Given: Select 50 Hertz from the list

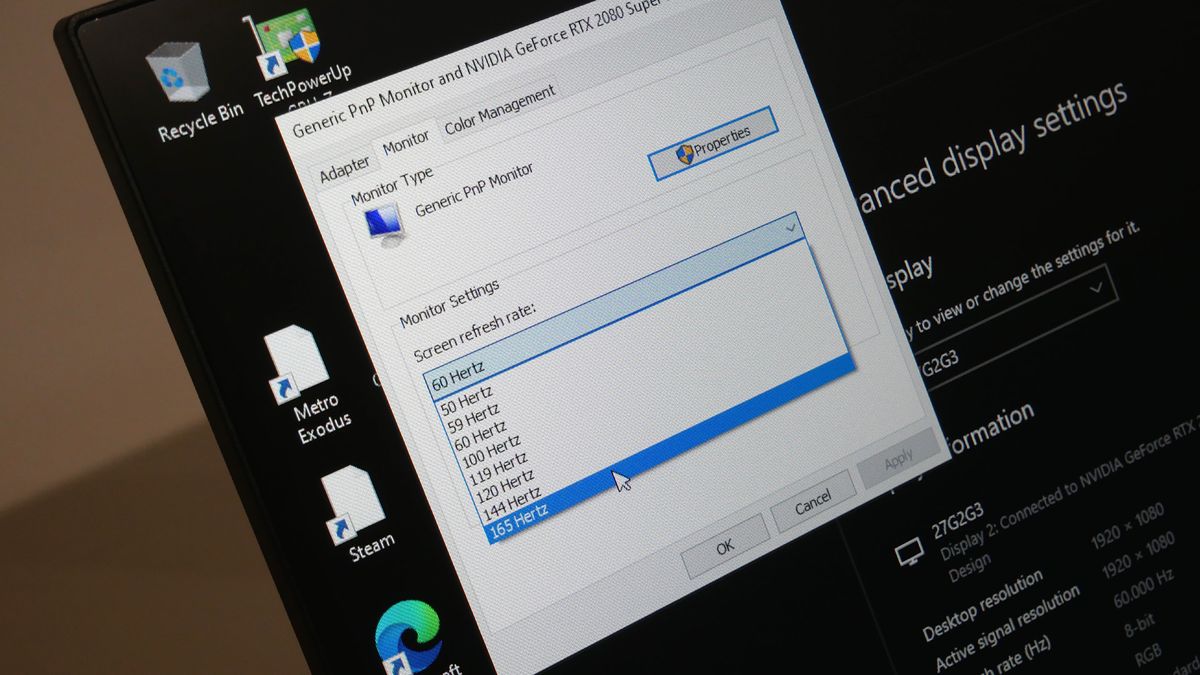Looking at the screenshot, I should point(467,400).
